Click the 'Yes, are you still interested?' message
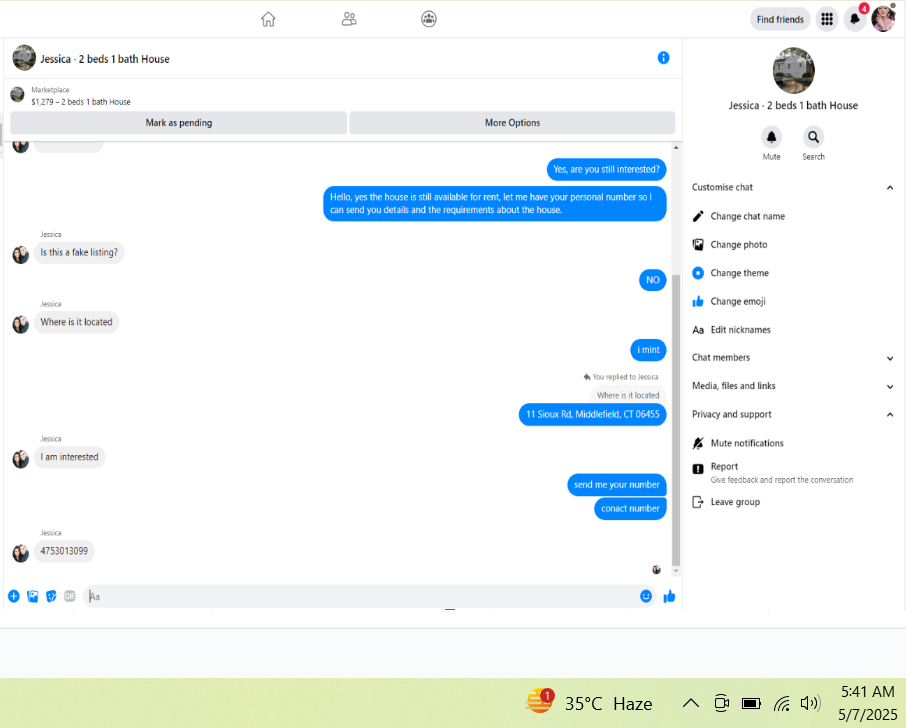Screen dimensions: 906x728 [606, 169]
